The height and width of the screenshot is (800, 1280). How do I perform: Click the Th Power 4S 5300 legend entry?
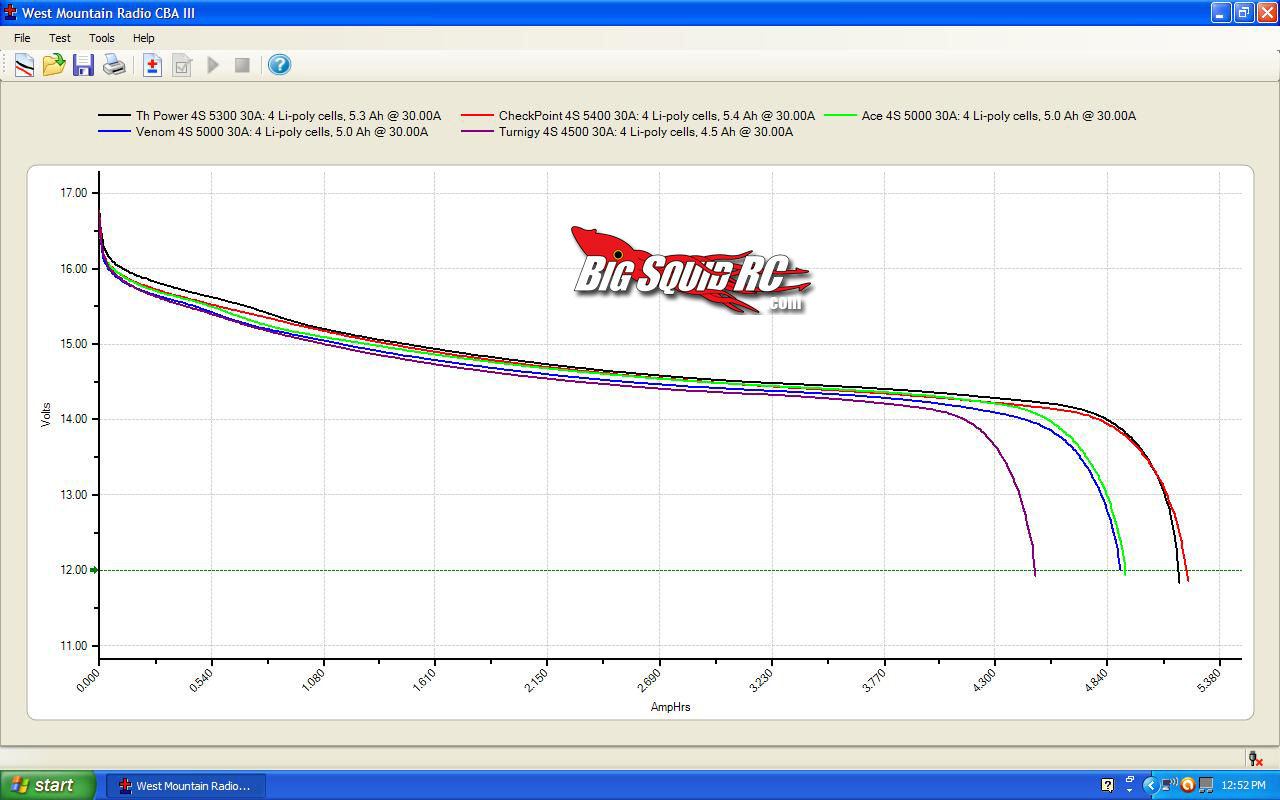pos(269,115)
